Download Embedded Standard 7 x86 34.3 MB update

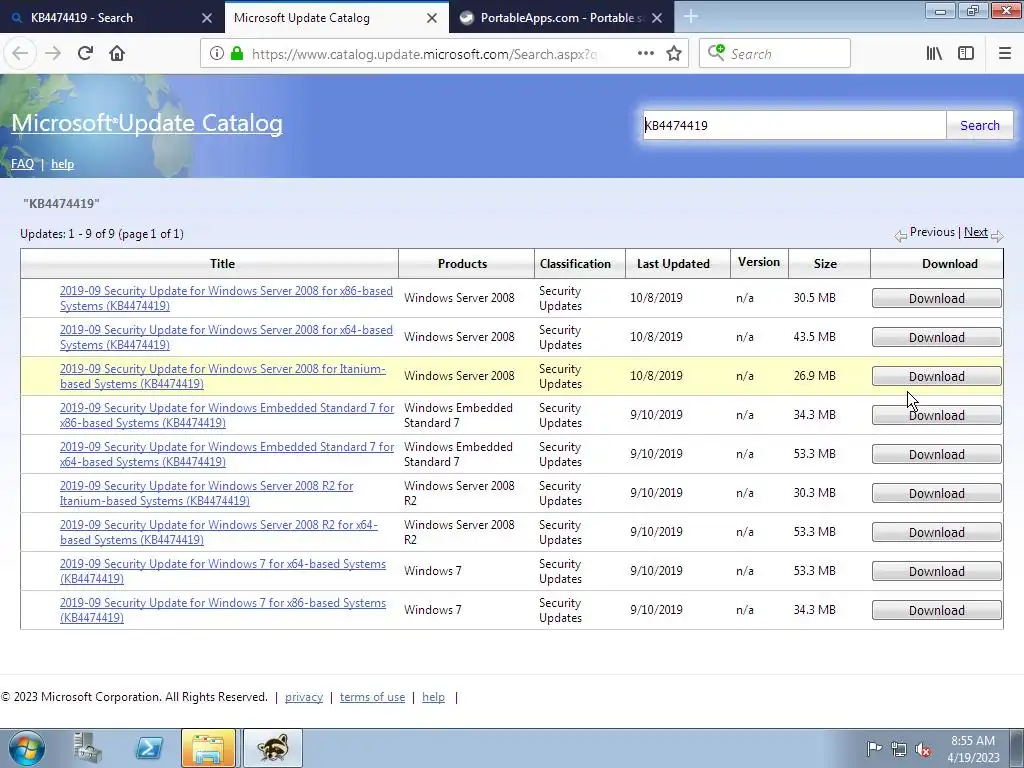click(936, 415)
